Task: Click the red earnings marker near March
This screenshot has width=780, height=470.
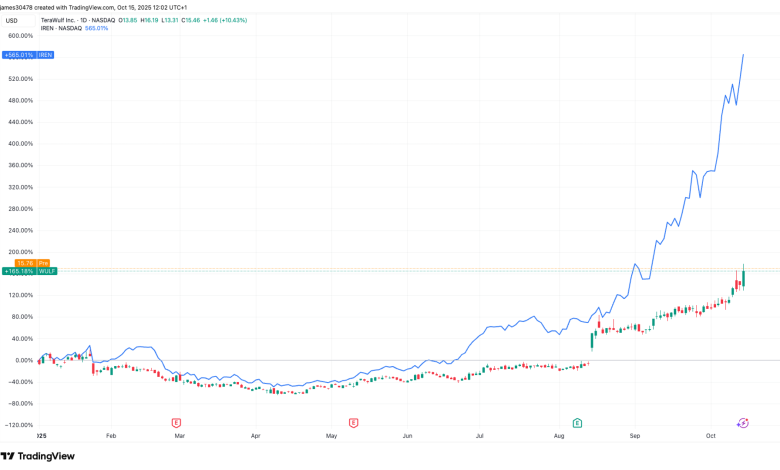Action: click(x=176, y=423)
